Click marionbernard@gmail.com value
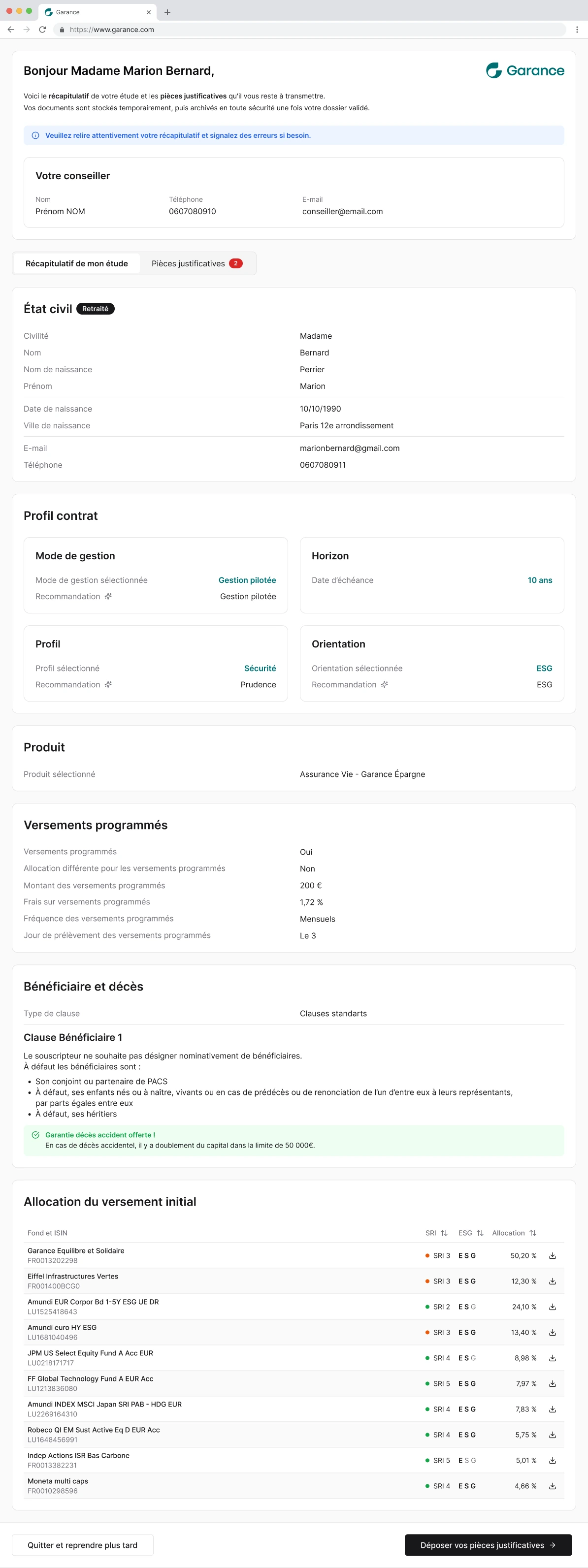The height and width of the screenshot is (1568, 588). tap(349, 448)
